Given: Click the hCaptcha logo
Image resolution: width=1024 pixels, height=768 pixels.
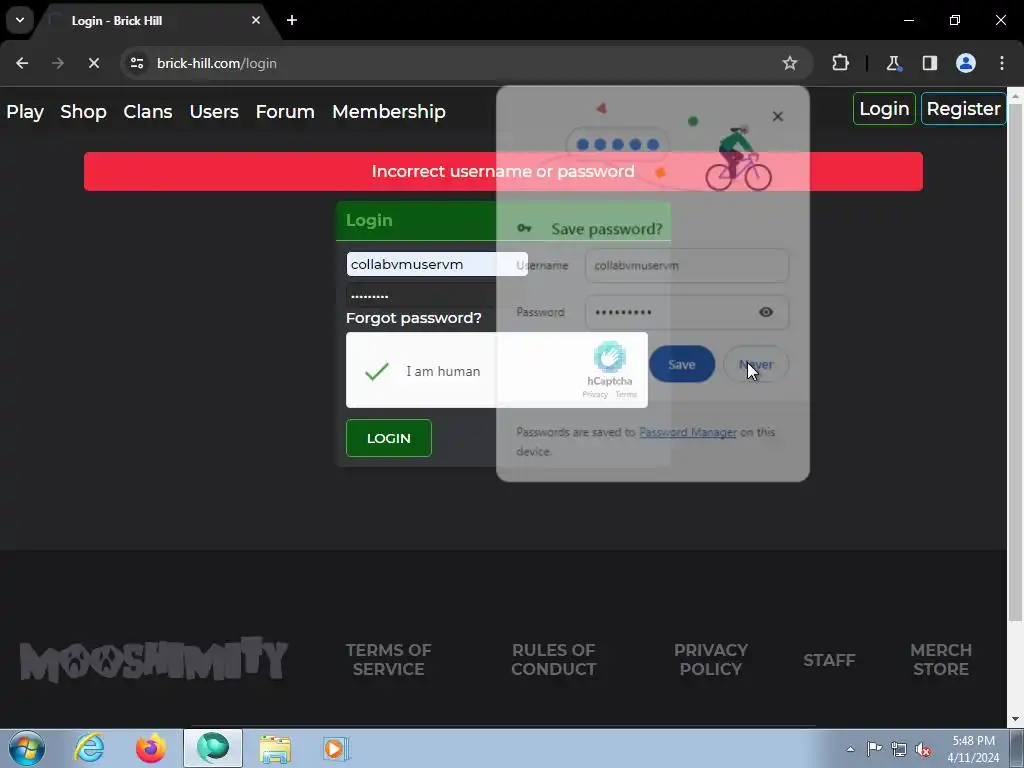Looking at the screenshot, I should (x=609, y=357).
